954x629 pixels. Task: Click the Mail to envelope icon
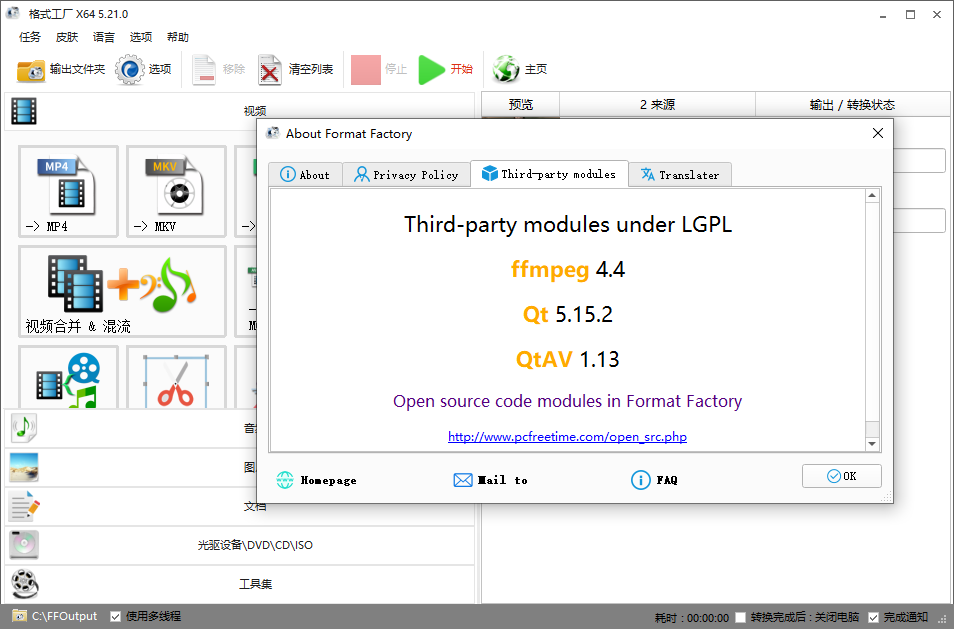pos(463,480)
